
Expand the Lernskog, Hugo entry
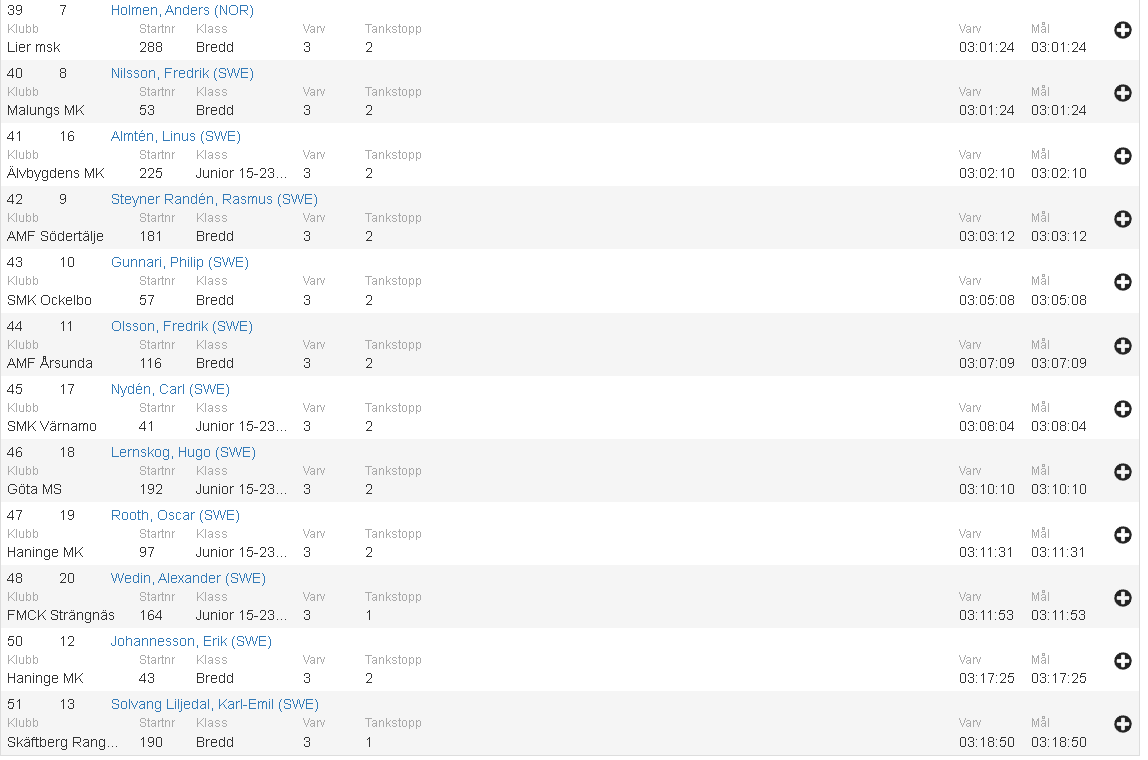(x=1122, y=472)
